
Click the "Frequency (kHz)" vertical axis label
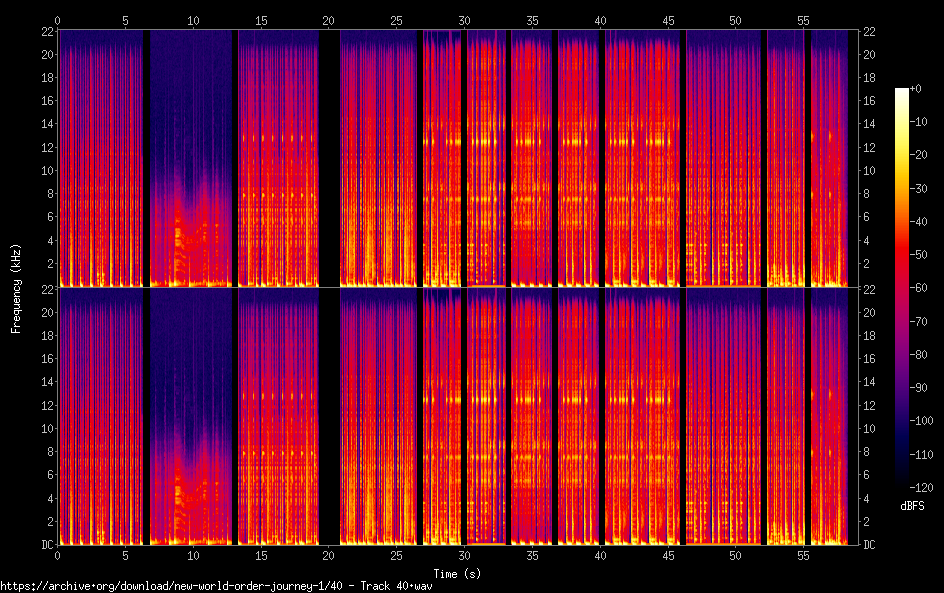16,287
